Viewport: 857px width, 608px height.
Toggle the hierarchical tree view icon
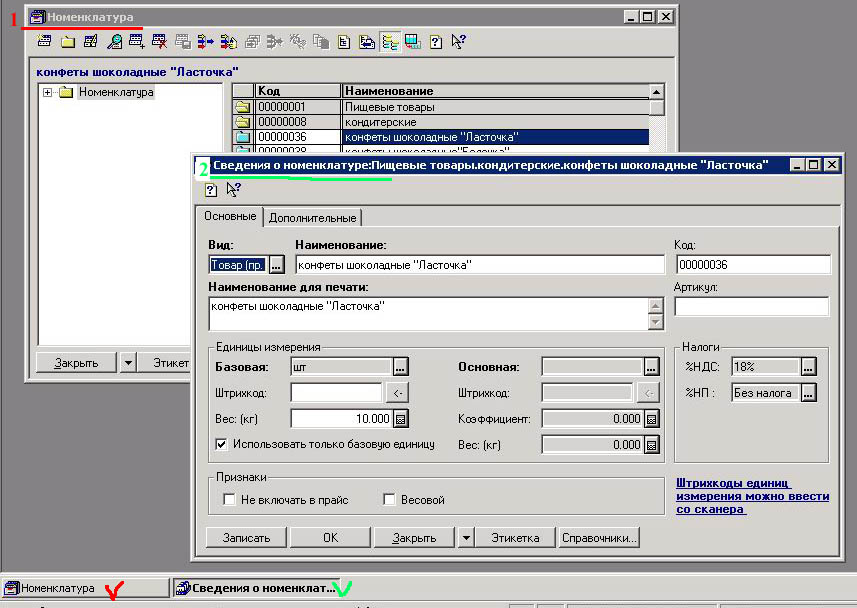click(x=390, y=42)
